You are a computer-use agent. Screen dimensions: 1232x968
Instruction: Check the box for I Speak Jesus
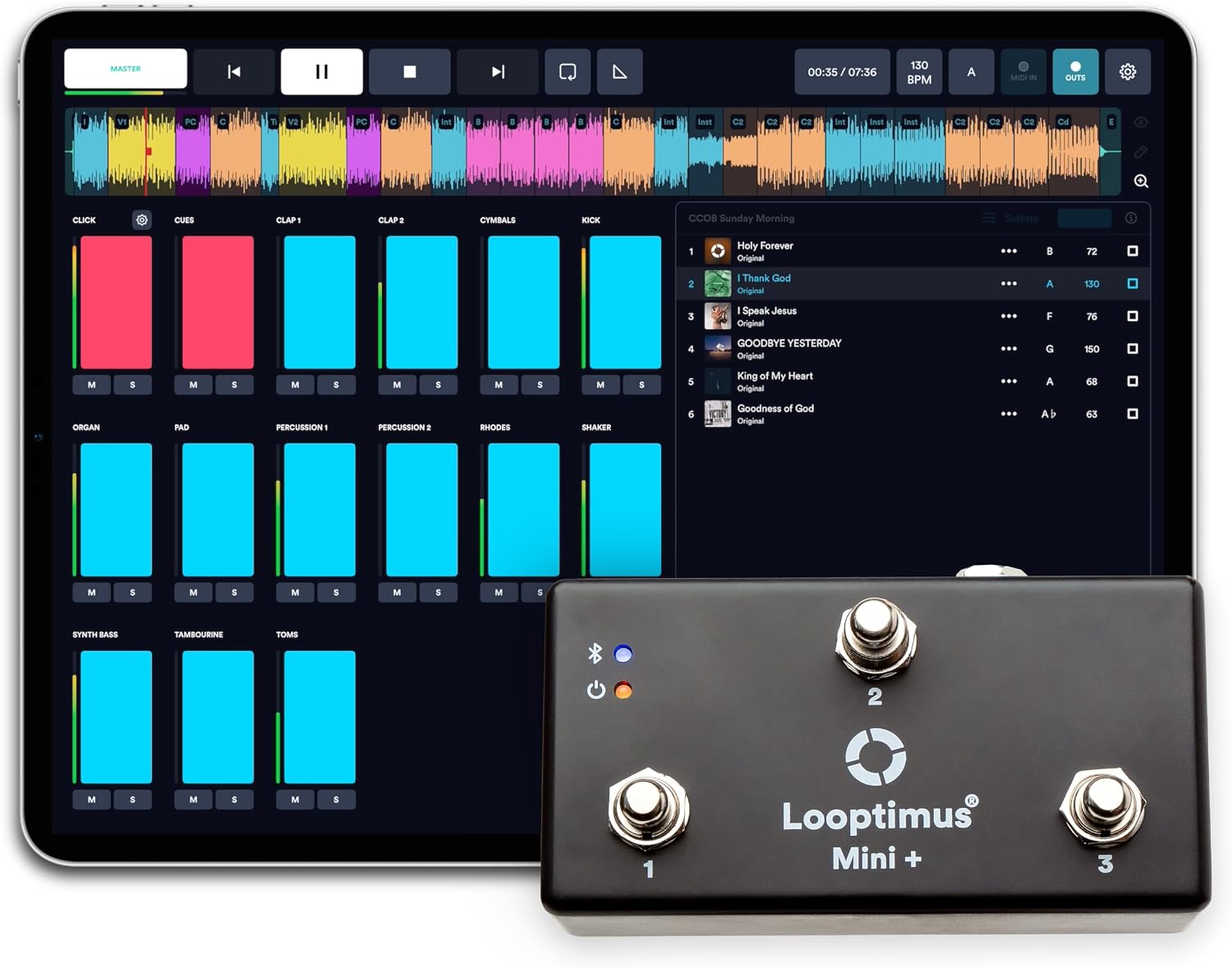pyautogui.click(x=1133, y=316)
